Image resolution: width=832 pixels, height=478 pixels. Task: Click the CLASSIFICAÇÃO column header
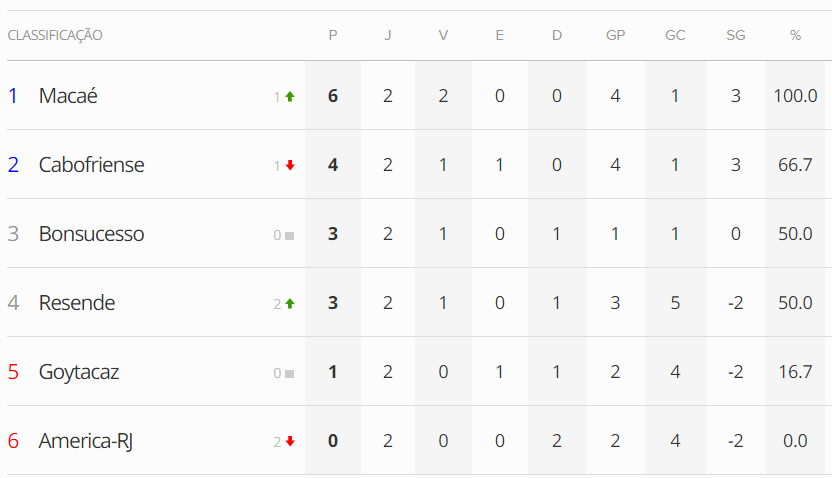tap(55, 36)
